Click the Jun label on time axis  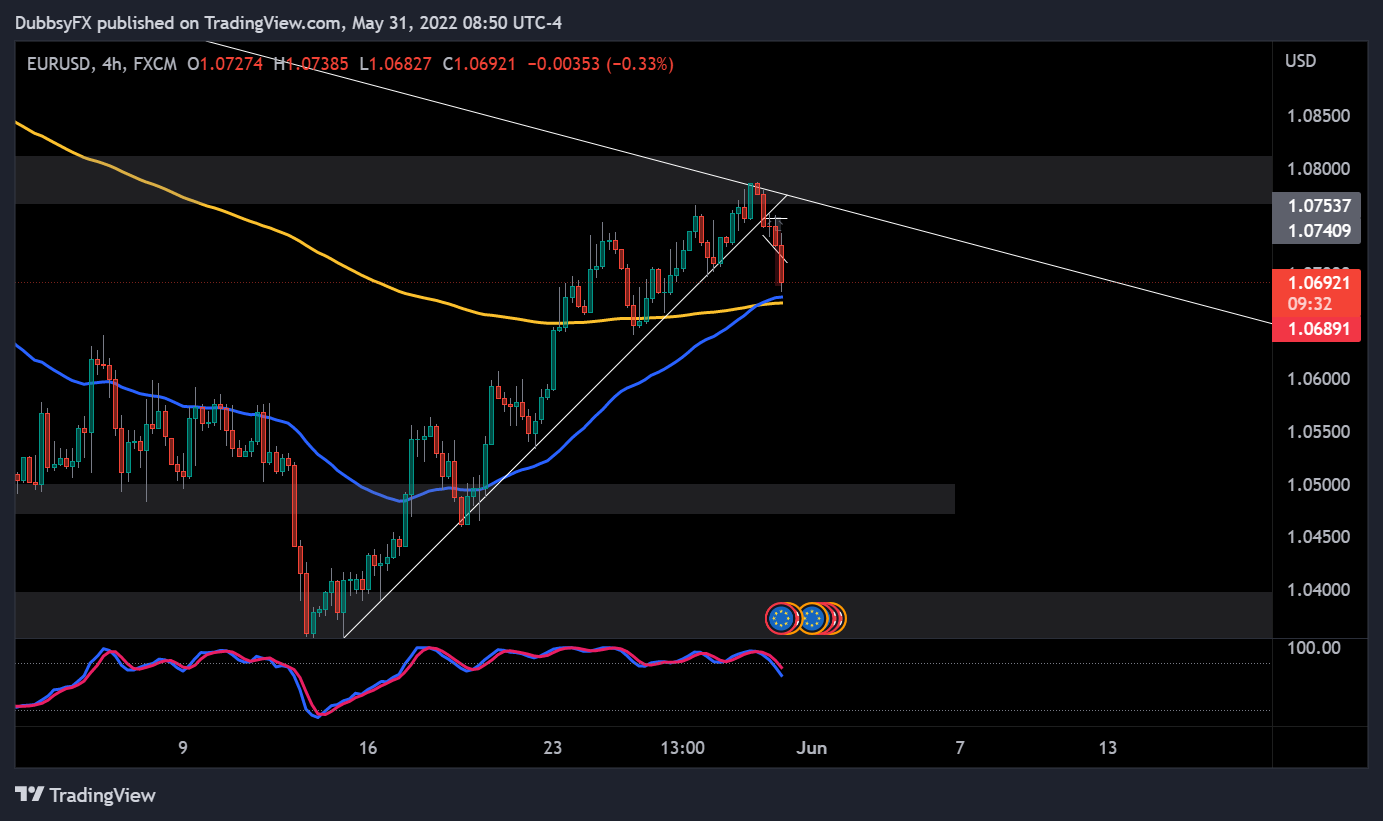coord(812,748)
